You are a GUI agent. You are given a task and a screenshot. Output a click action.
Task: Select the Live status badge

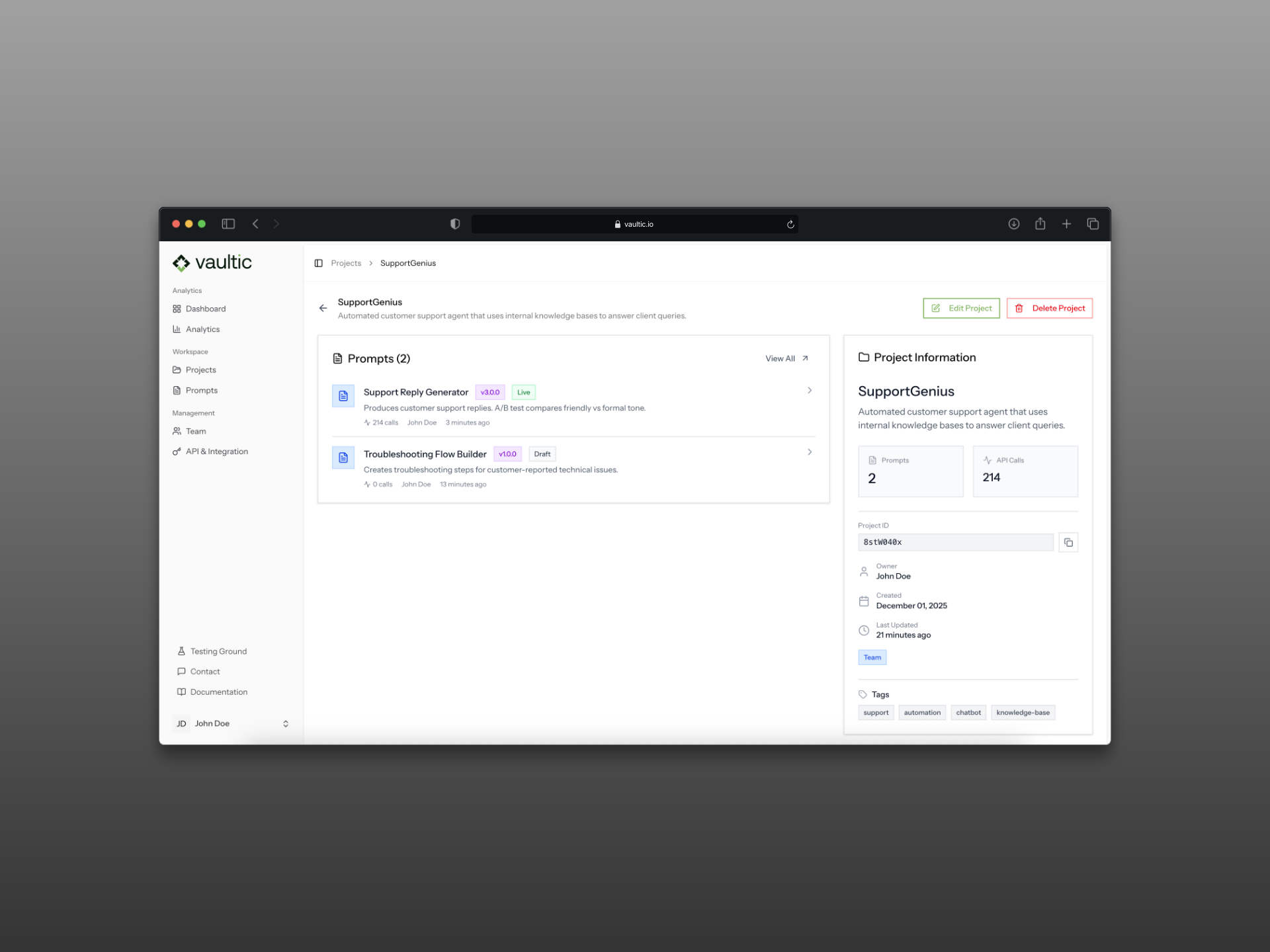tap(523, 391)
